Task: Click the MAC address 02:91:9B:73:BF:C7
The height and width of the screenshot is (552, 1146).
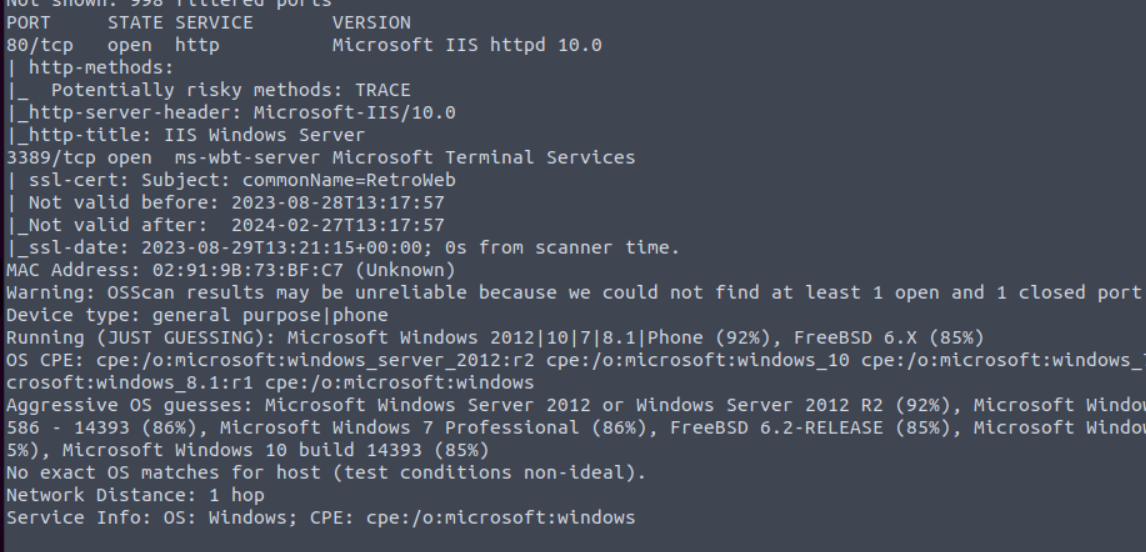Action: click(248, 271)
